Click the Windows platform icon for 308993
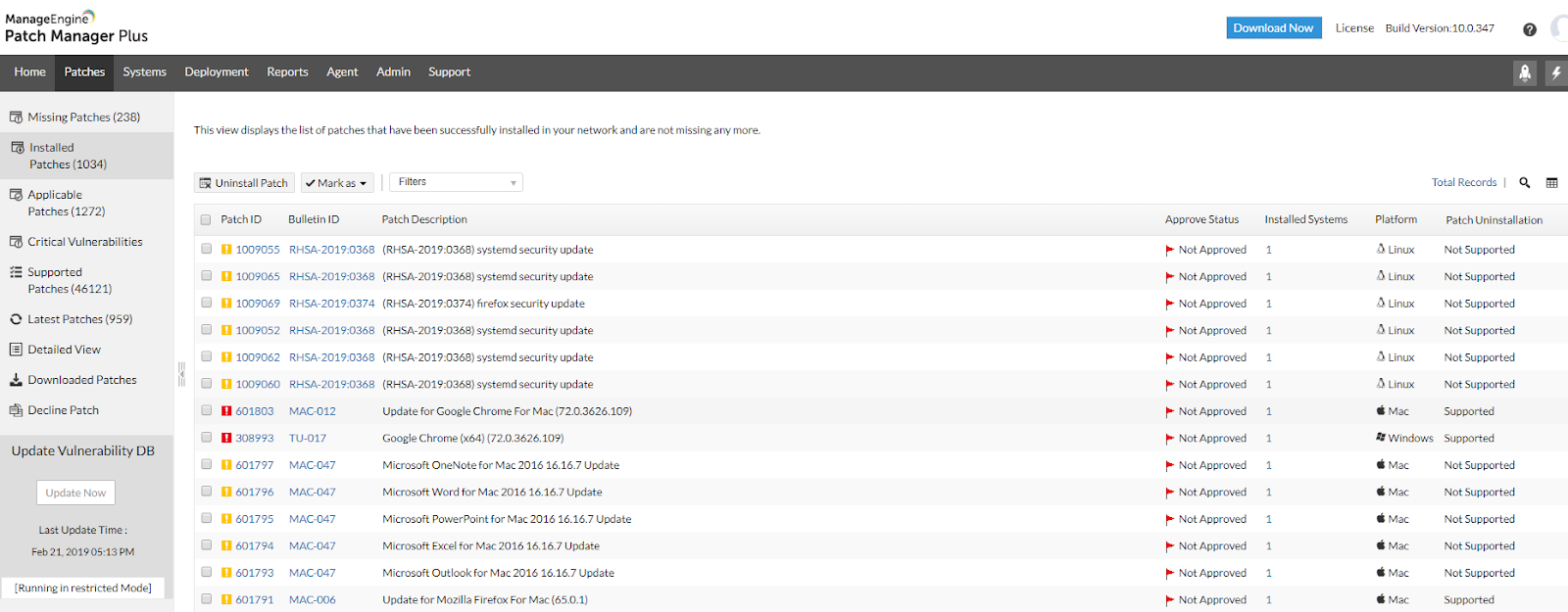Screen dimensions: 1568x612 pos(1381,438)
